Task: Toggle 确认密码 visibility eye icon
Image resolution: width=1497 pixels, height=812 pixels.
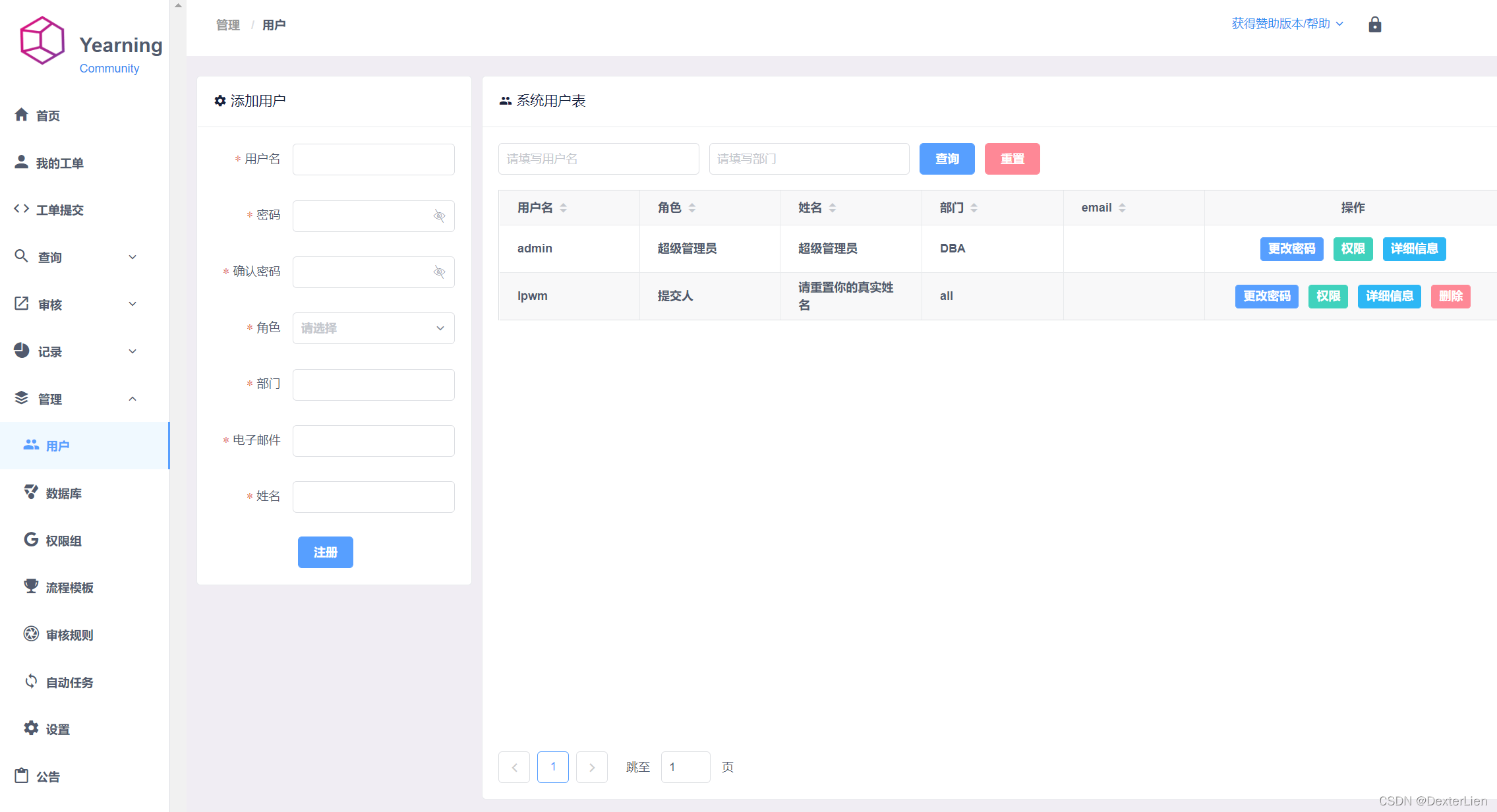Action: click(439, 272)
